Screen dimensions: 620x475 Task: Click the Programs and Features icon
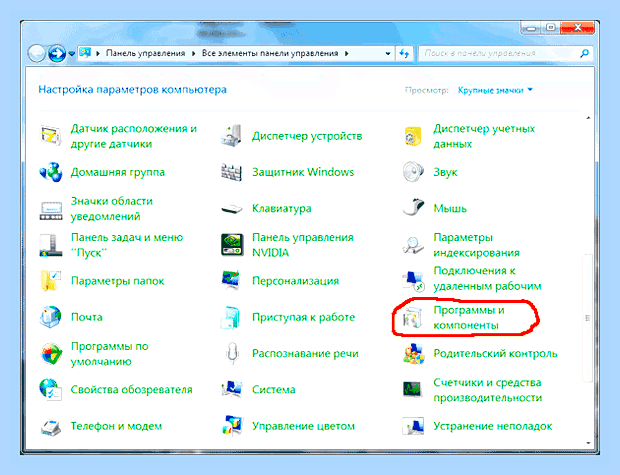tap(413, 317)
